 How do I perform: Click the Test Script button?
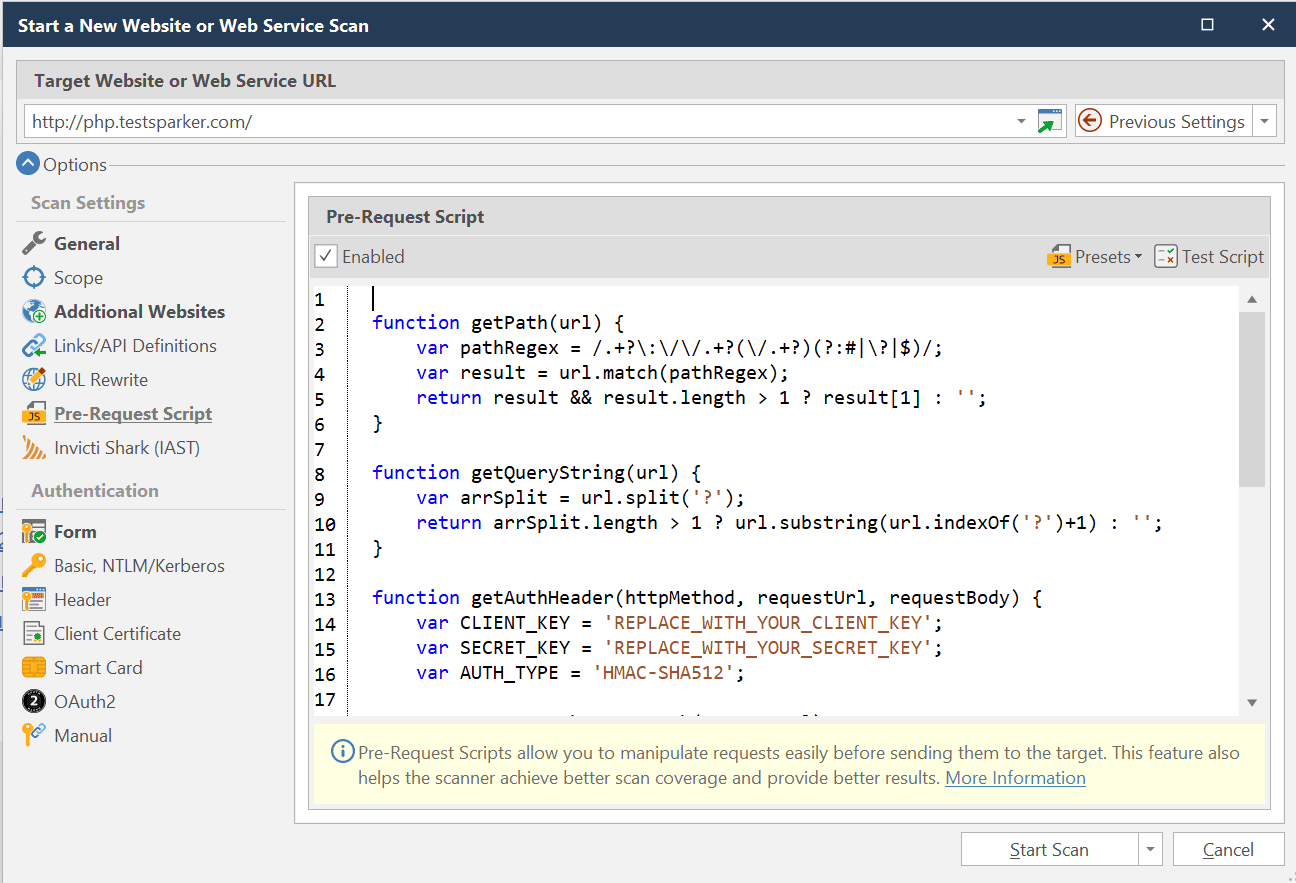tap(1210, 257)
